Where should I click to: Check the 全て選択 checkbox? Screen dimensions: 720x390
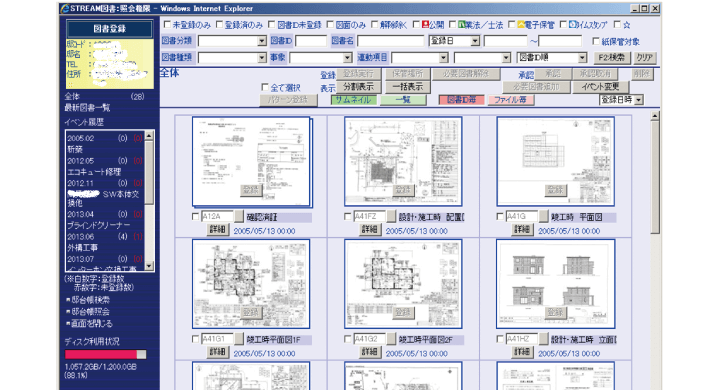[x=264, y=87]
